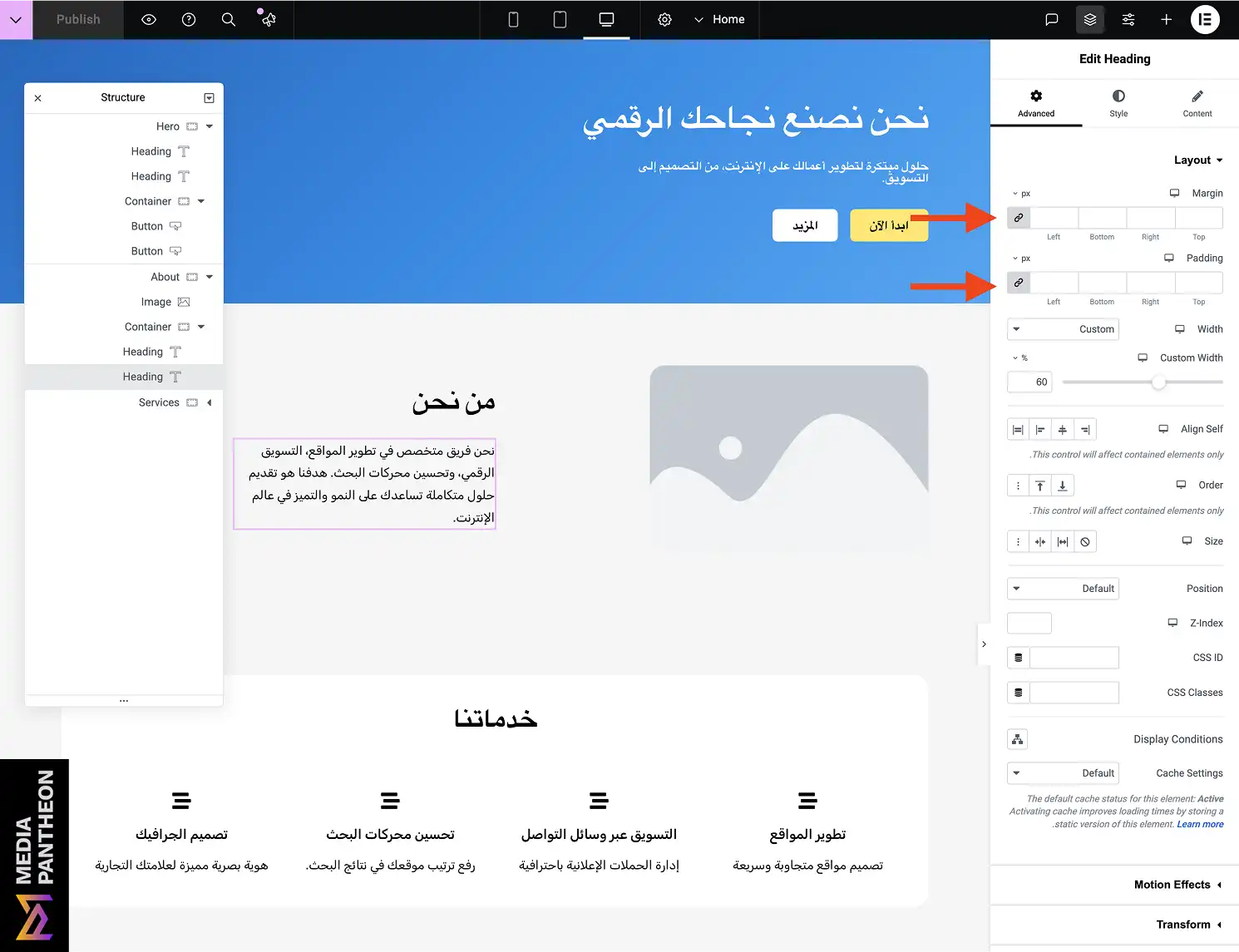Click the Custom Width value field
Viewport: 1239px width, 952px height.
pyautogui.click(x=1030, y=382)
